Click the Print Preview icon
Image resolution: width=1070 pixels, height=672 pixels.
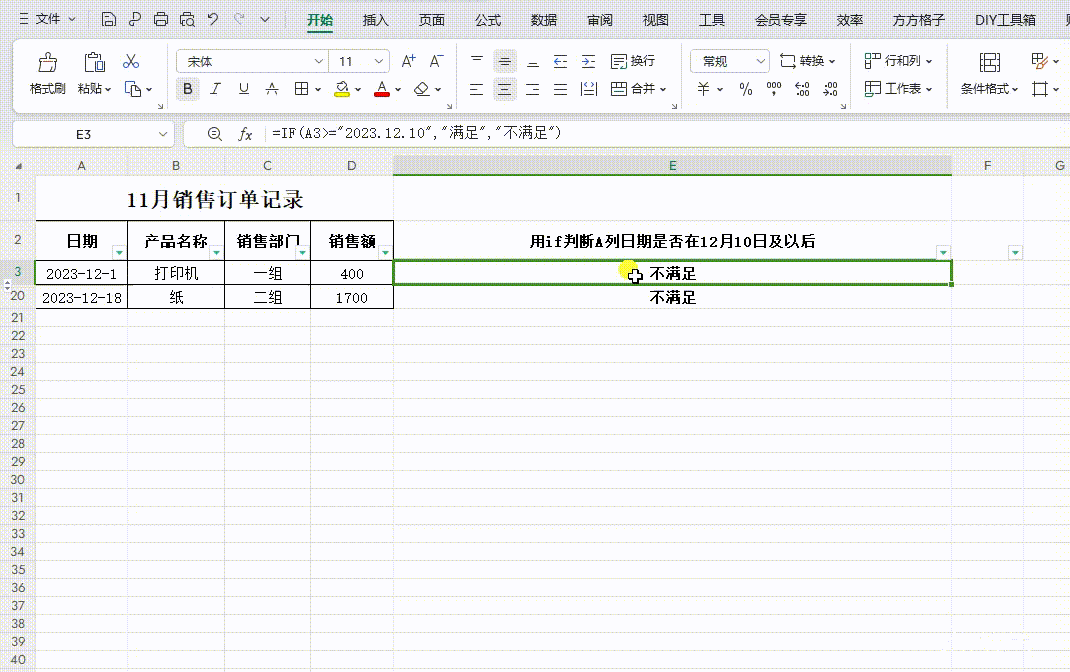pos(187,19)
